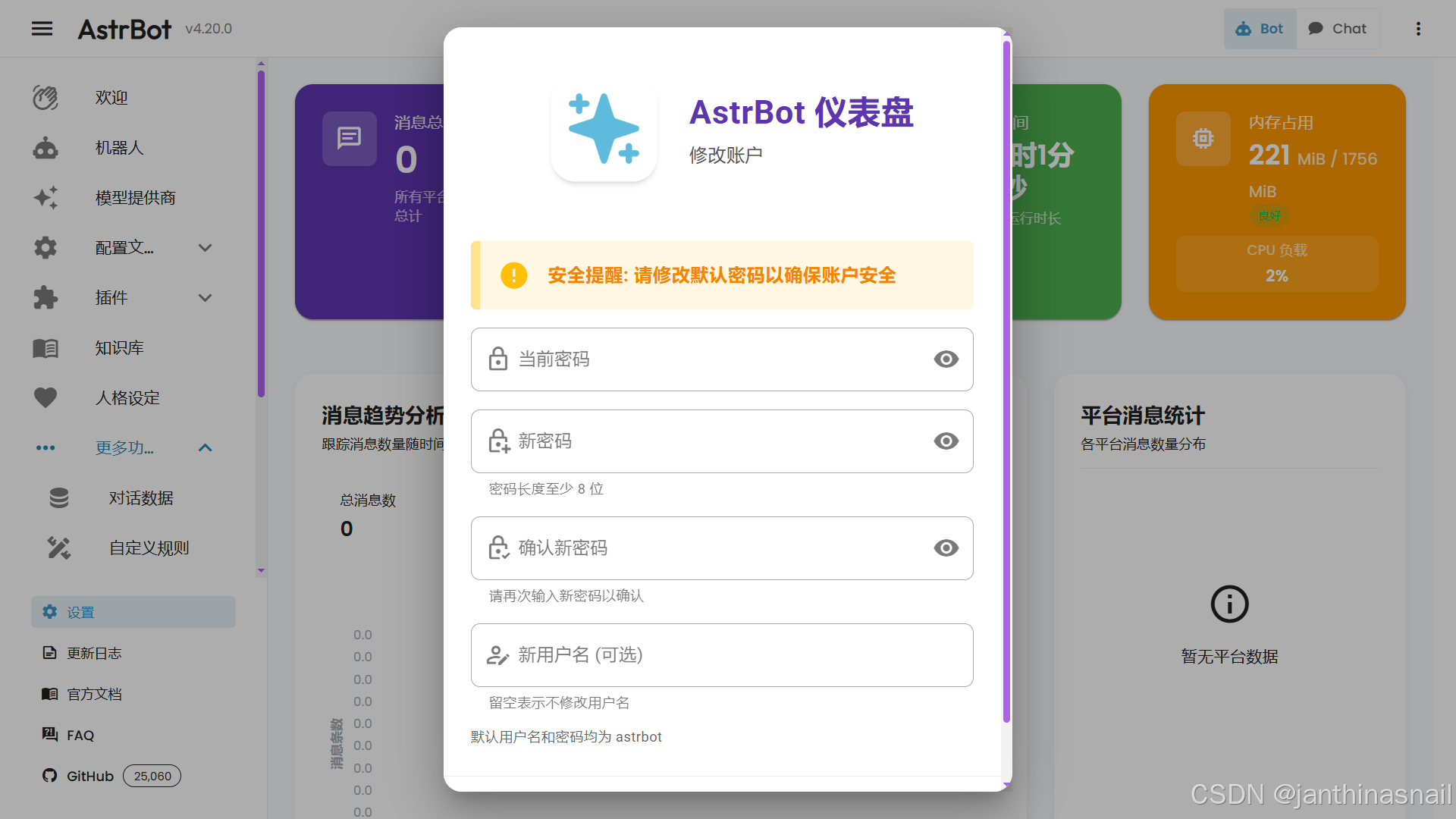The width and height of the screenshot is (1456, 819).
Task: Open 官方文档 official docs
Action: [x=94, y=694]
